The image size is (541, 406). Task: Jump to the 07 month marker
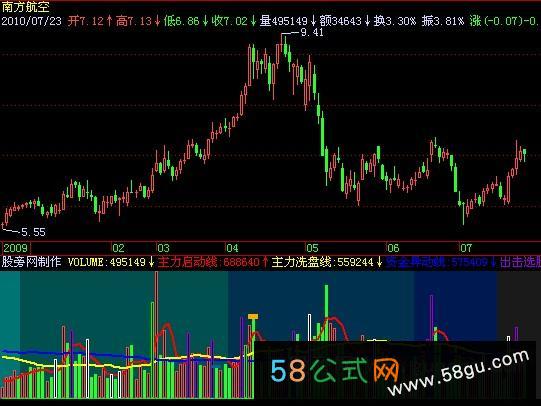466,248
